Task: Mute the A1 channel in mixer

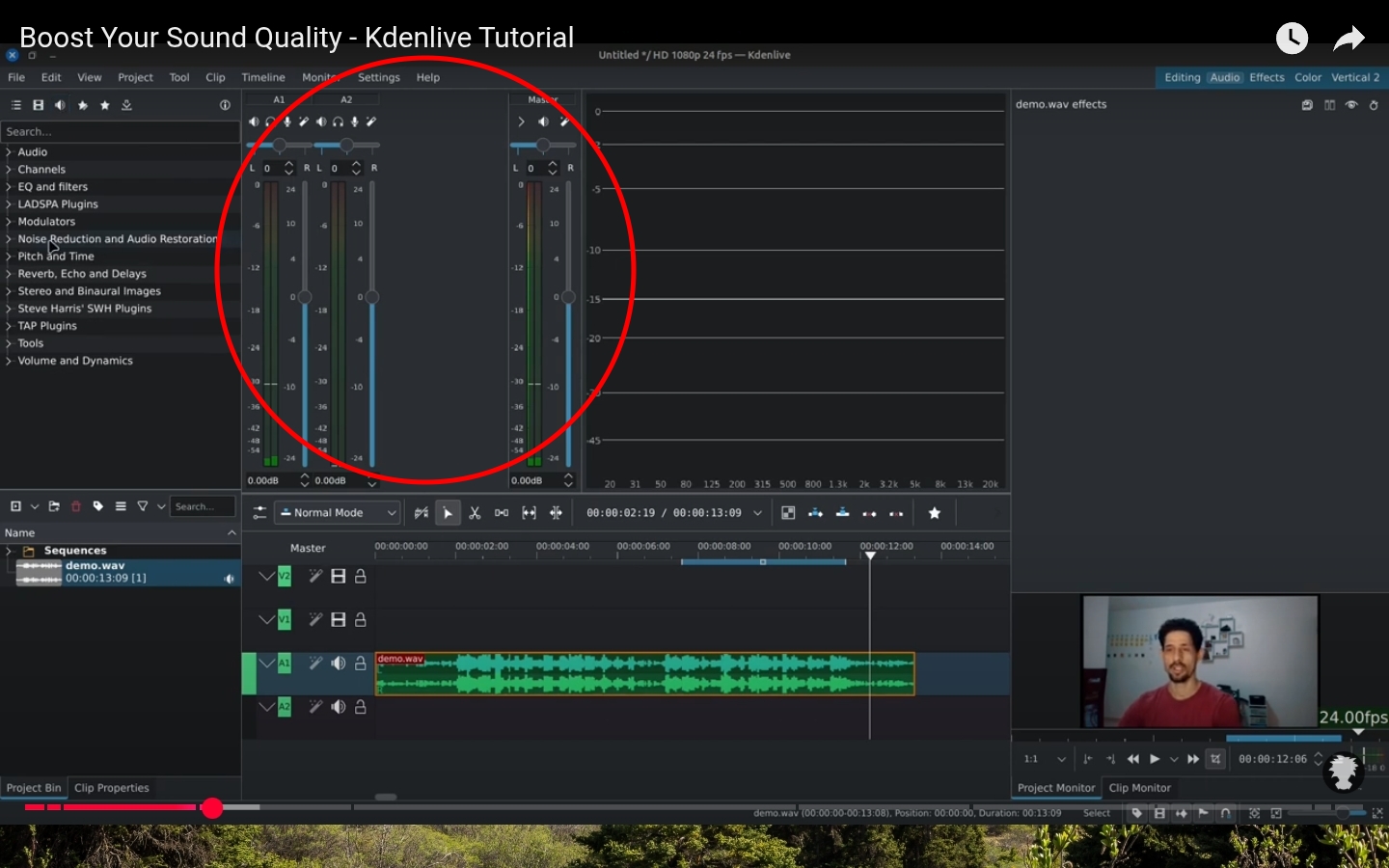Action: click(254, 122)
